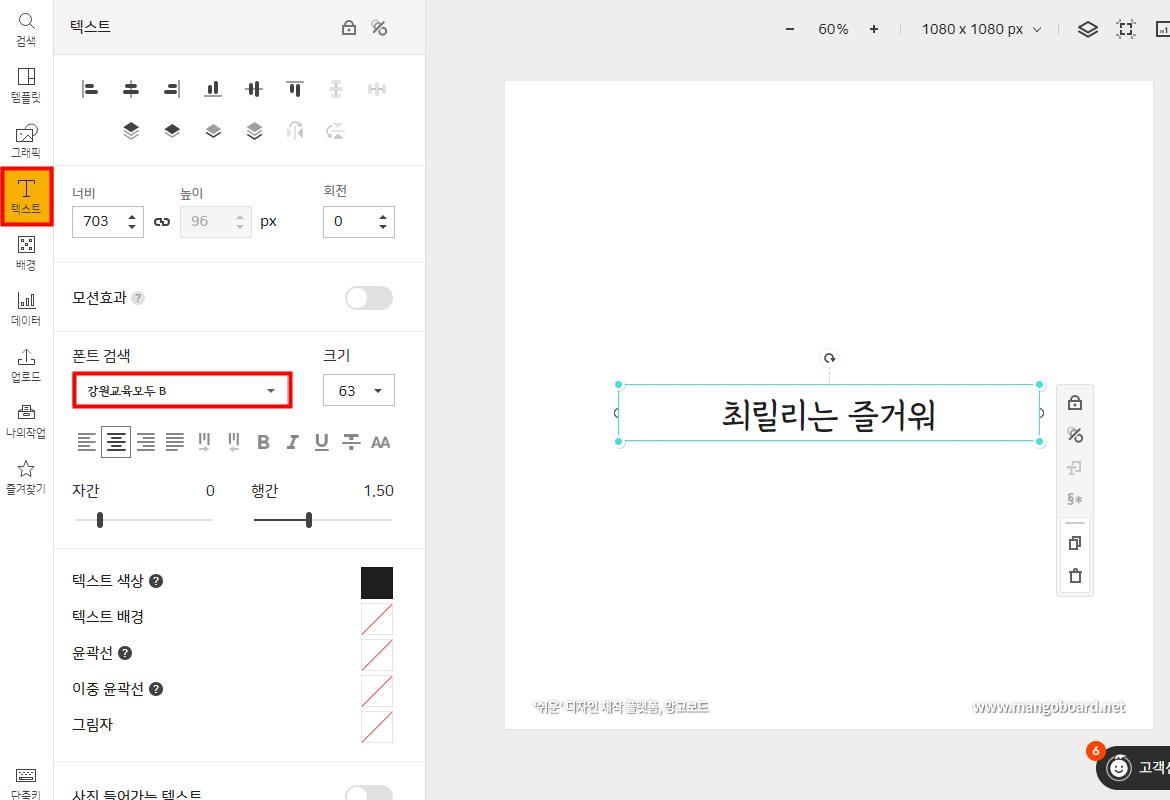Toggle width-height link icon

tap(162, 222)
